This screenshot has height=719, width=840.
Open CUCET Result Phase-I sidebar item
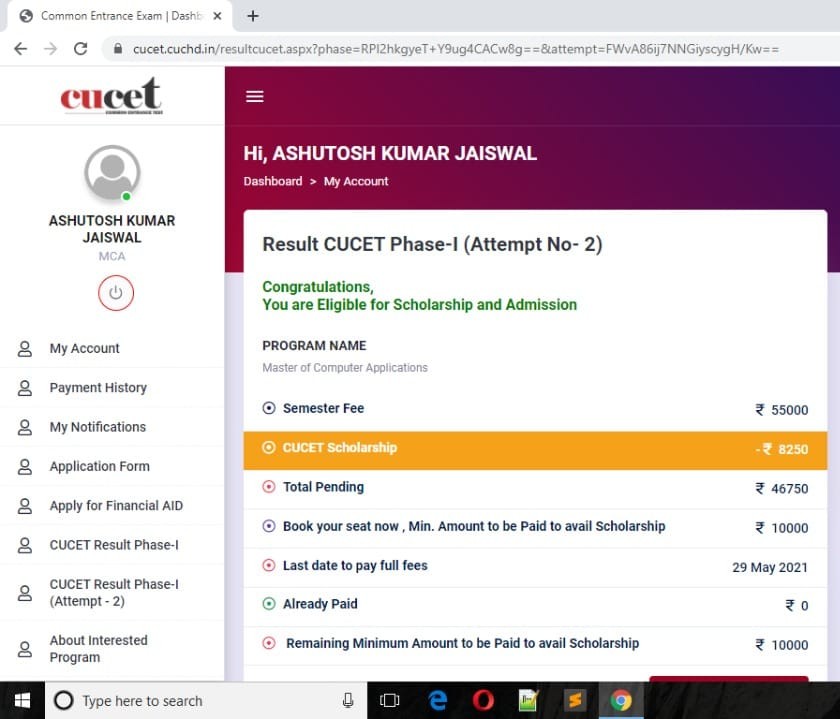click(114, 545)
